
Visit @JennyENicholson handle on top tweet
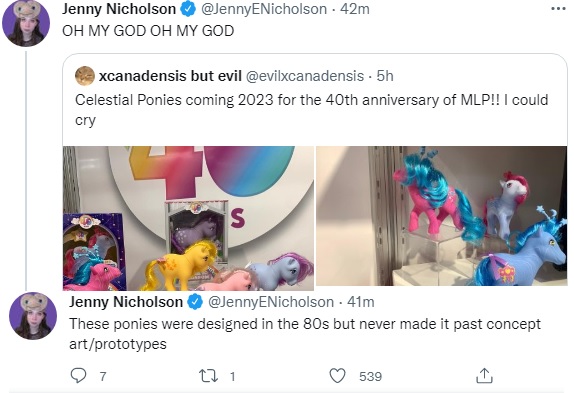[264, 9]
